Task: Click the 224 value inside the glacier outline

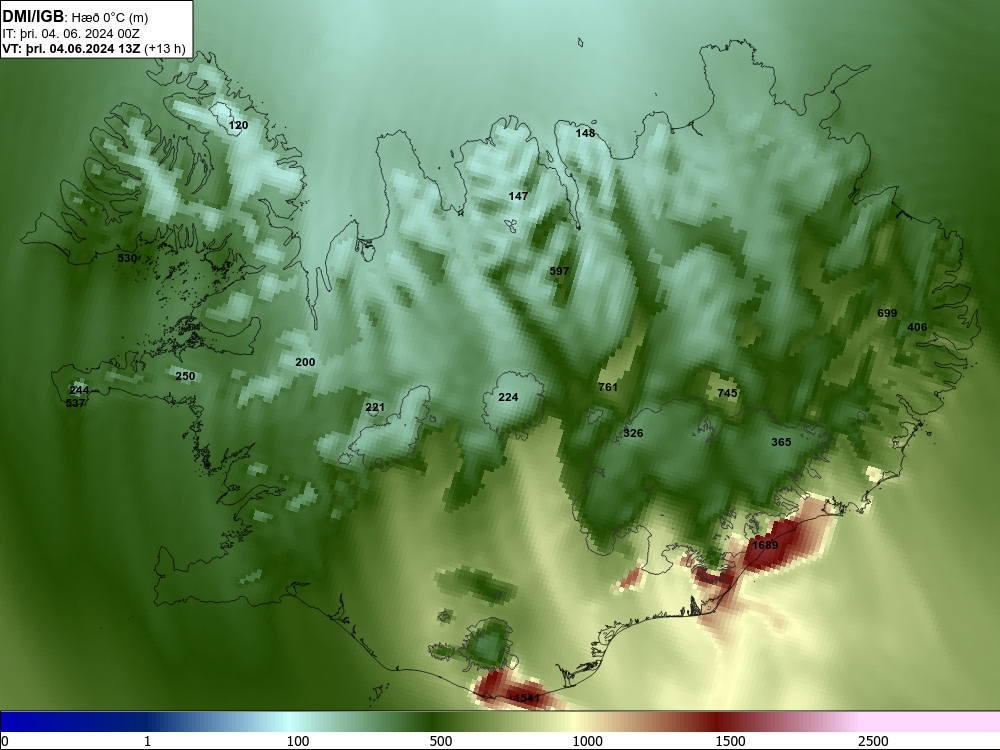Action: (508, 397)
